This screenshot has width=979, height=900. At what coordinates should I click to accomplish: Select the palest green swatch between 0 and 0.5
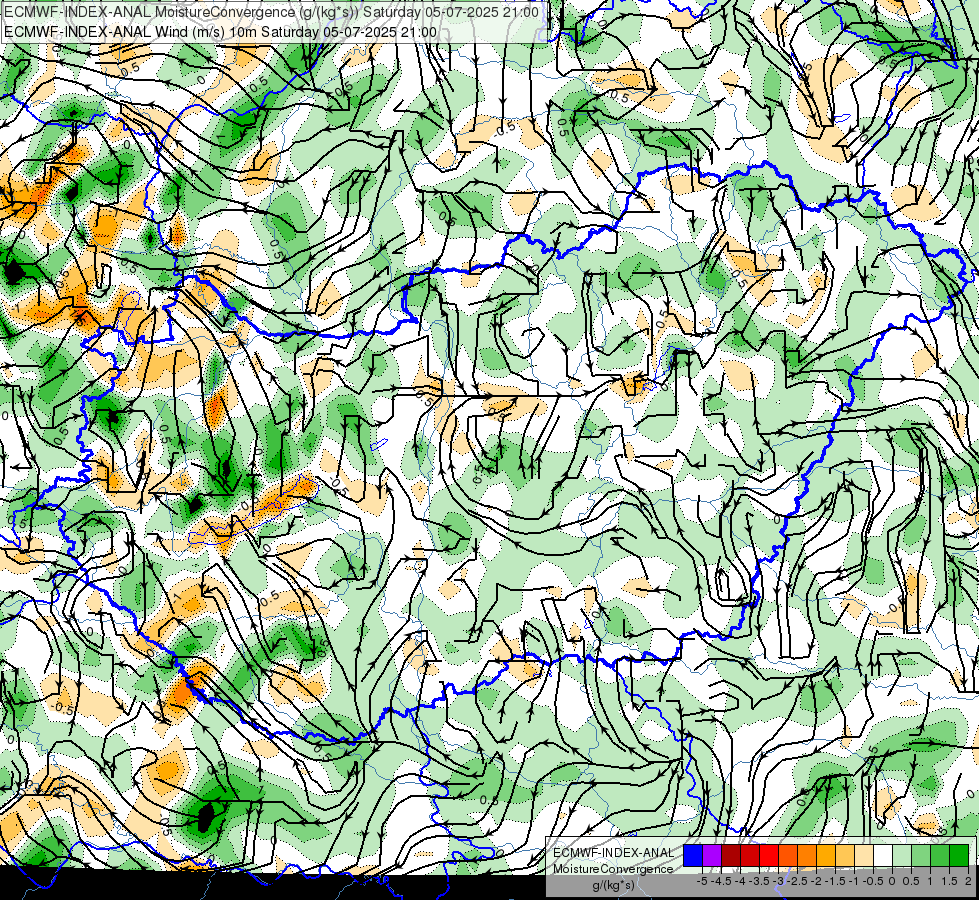[902, 856]
